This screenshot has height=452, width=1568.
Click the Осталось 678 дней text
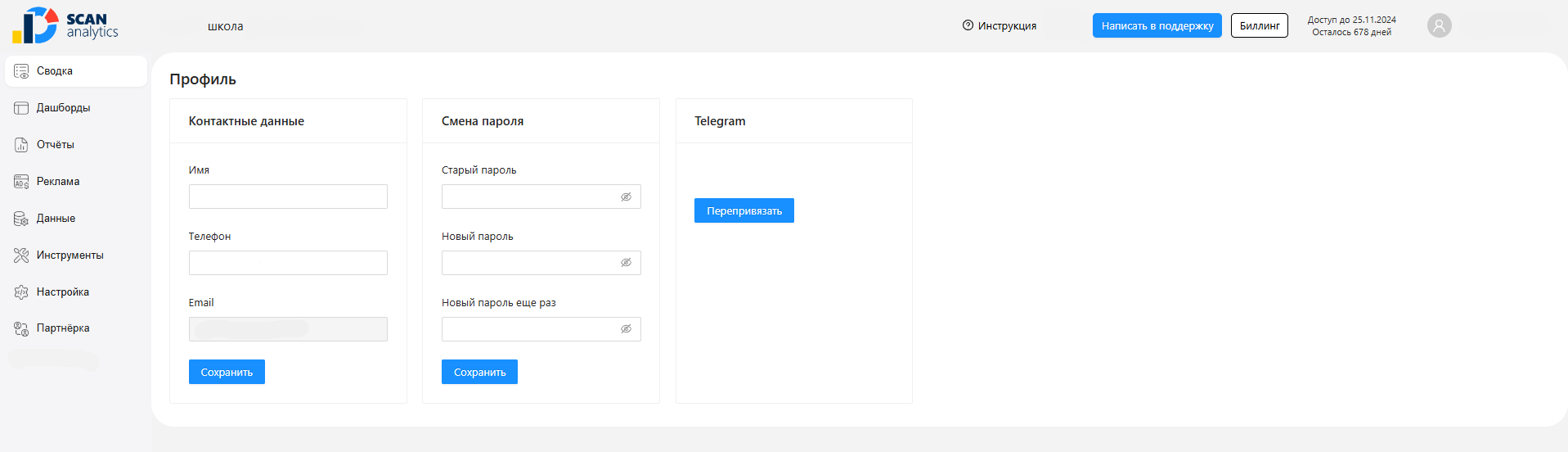click(1351, 32)
